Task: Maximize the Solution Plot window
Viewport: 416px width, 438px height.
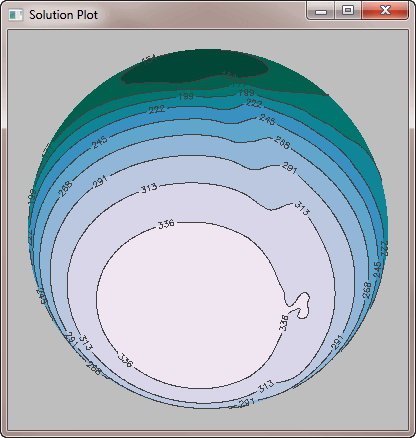Action: [x=348, y=11]
